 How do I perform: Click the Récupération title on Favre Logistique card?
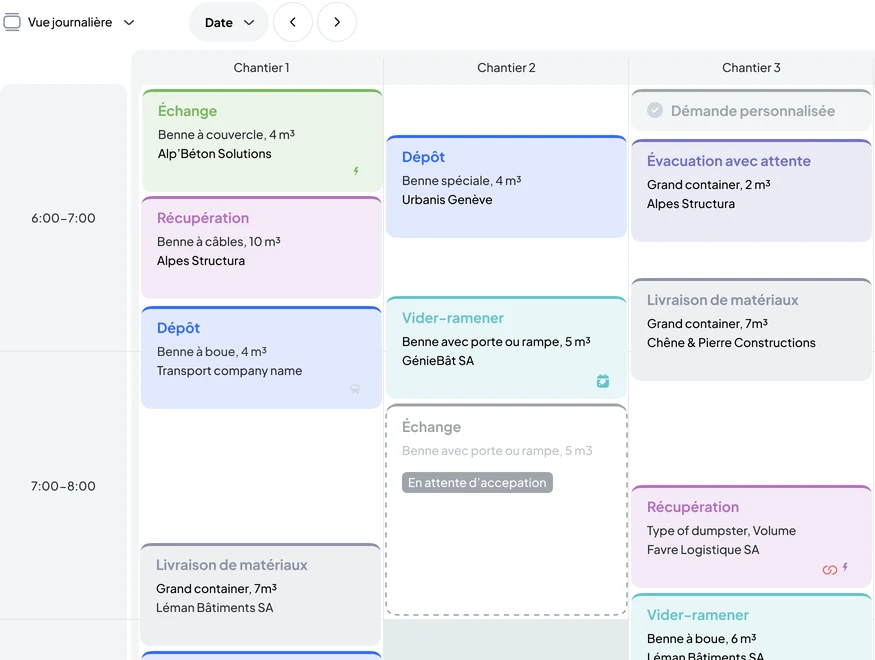pos(693,507)
